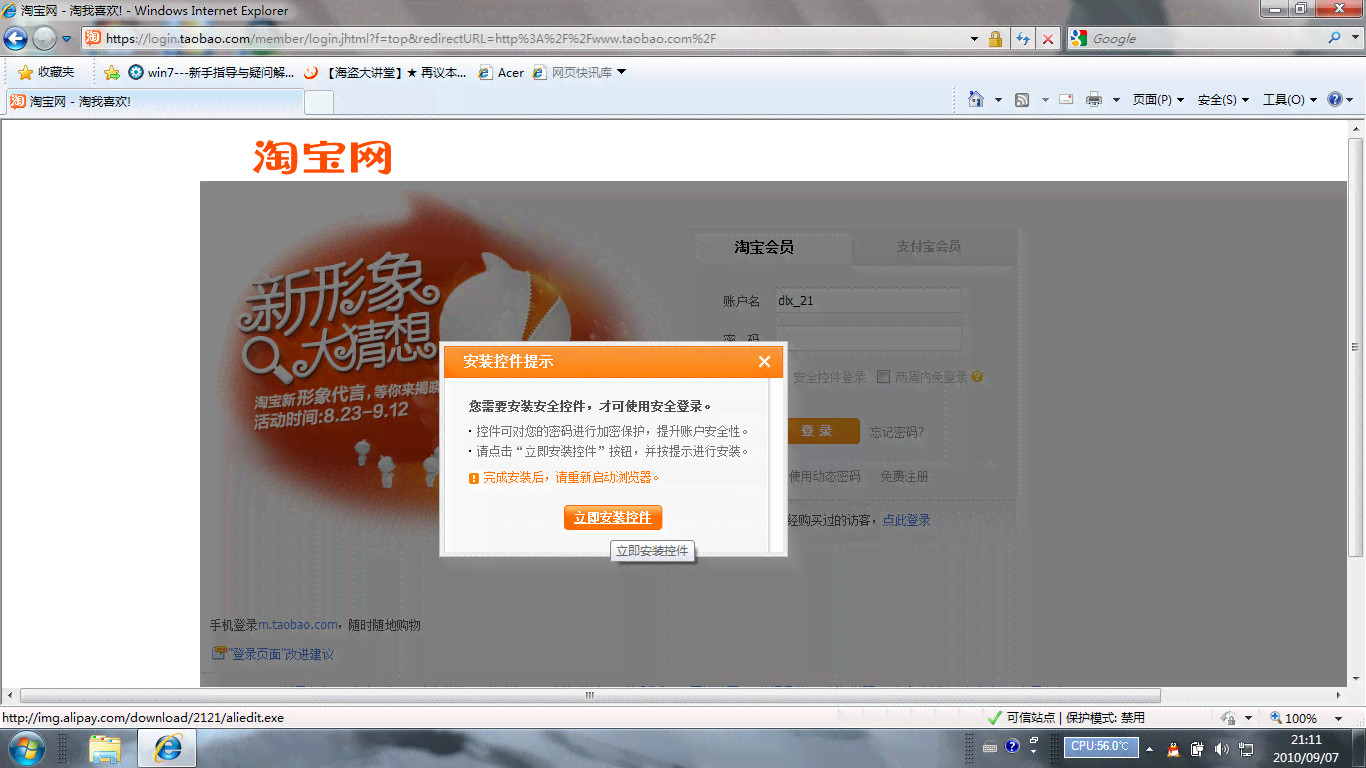Open the m.taobao.com mobile login link
1366x768 pixels.
[299, 625]
